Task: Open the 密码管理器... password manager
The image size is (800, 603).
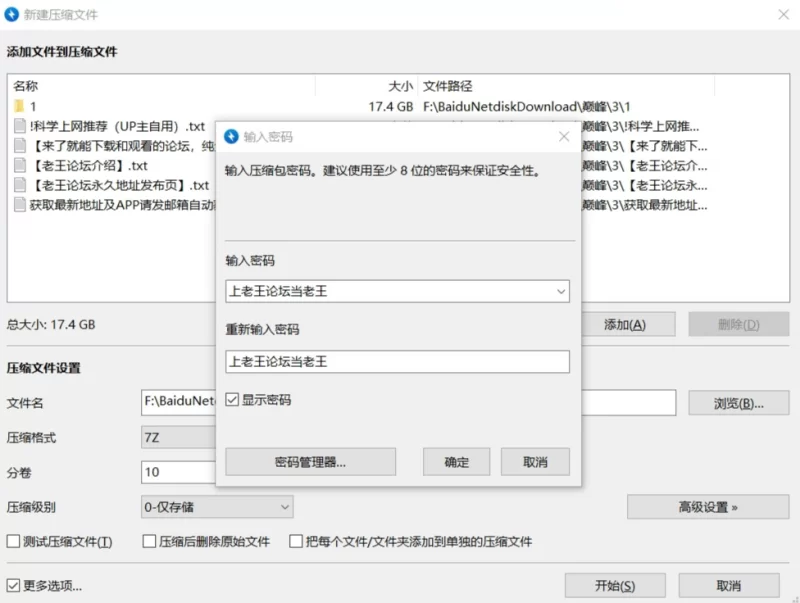Action: (310, 462)
